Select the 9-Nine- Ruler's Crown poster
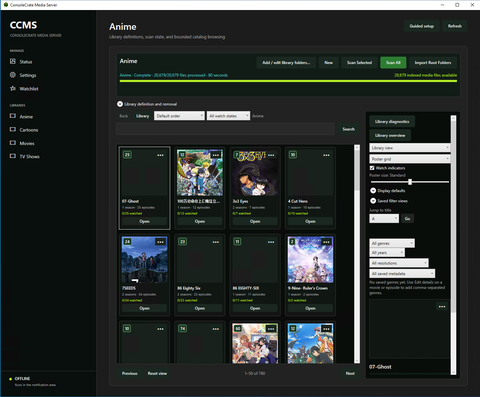This screenshot has height=397, width=480. click(310, 260)
